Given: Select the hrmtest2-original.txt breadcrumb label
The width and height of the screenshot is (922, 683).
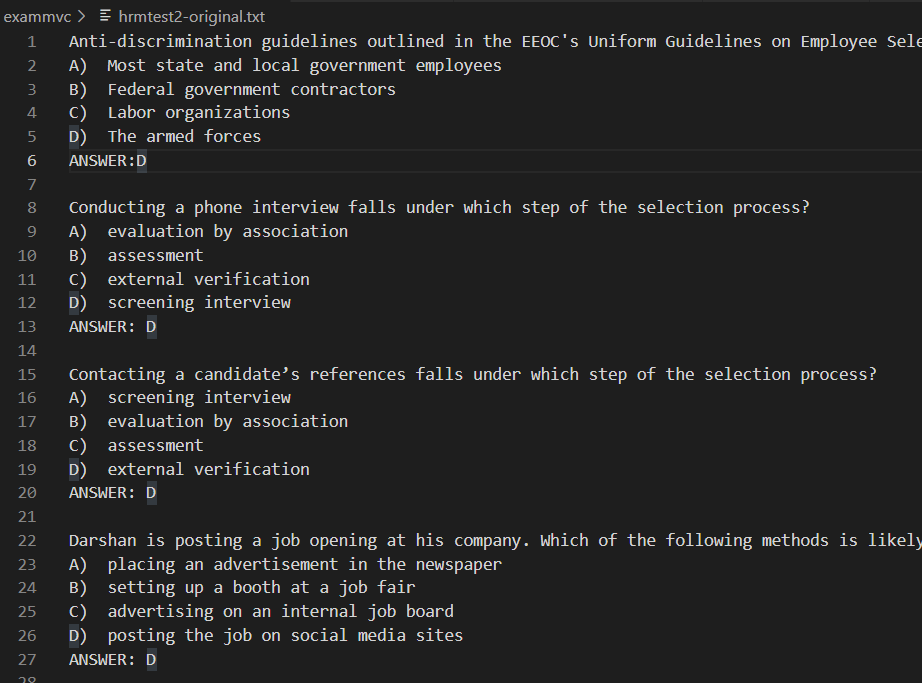Looking at the screenshot, I should tap(190, 16).
